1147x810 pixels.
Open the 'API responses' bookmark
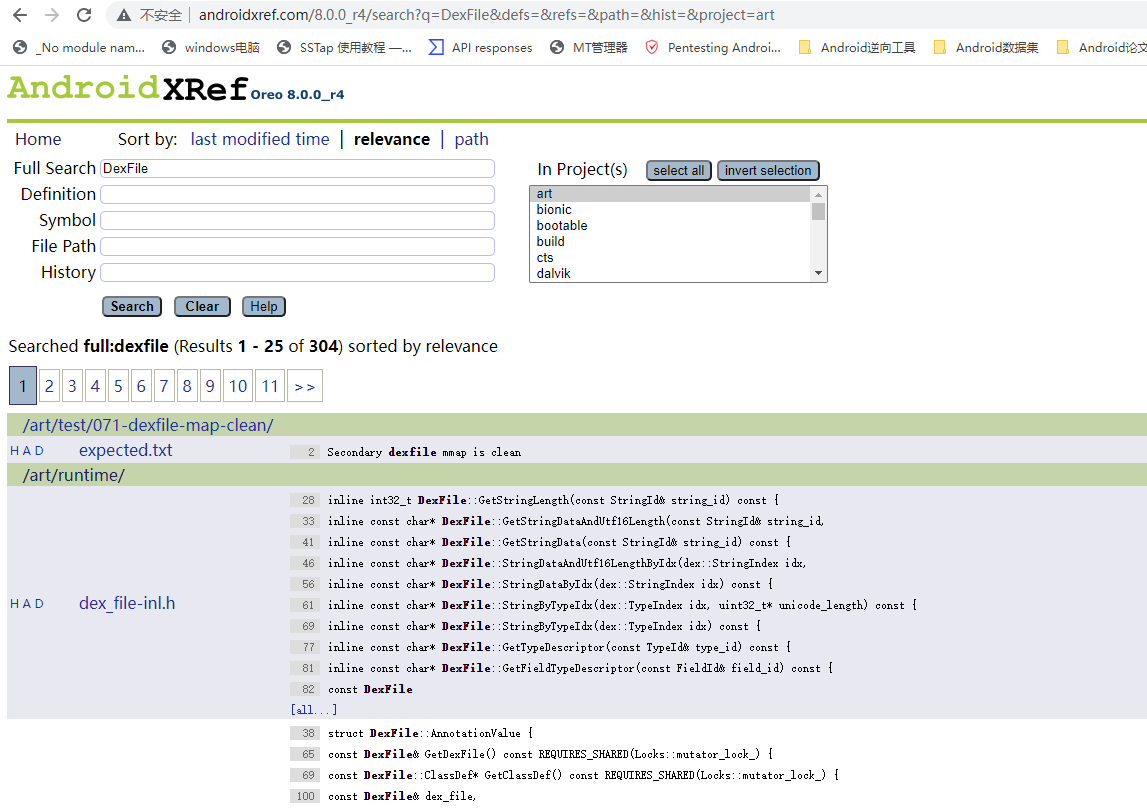pos(481,48)
